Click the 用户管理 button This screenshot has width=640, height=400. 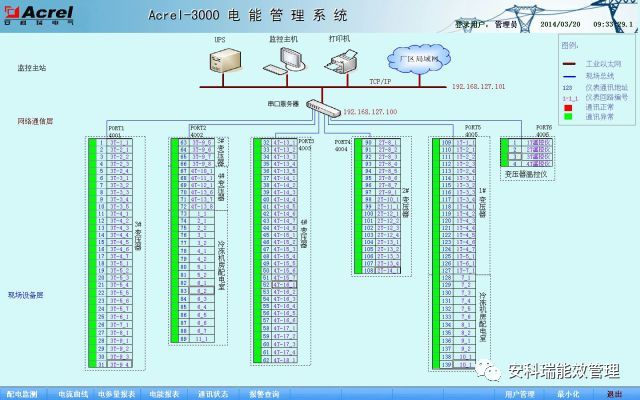point(519,394)
